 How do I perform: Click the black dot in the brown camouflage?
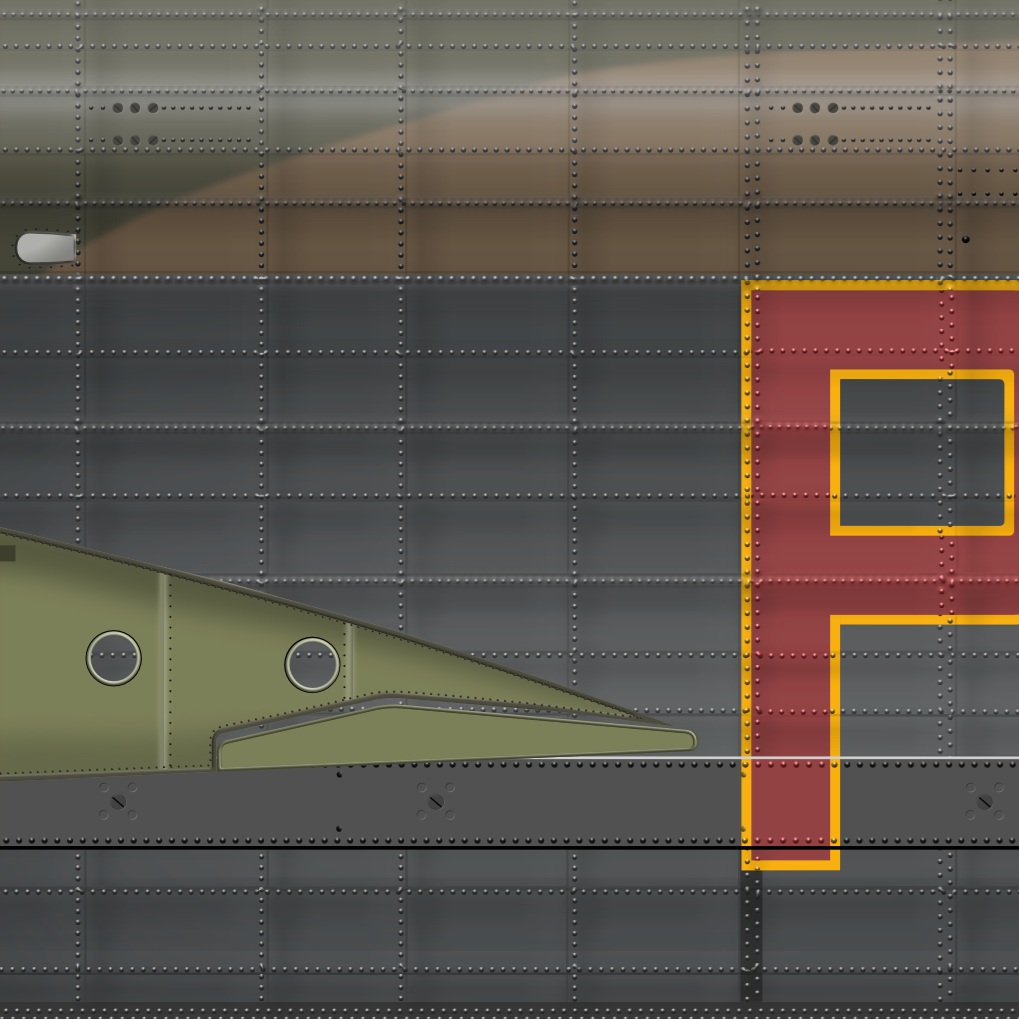(965, 240)
